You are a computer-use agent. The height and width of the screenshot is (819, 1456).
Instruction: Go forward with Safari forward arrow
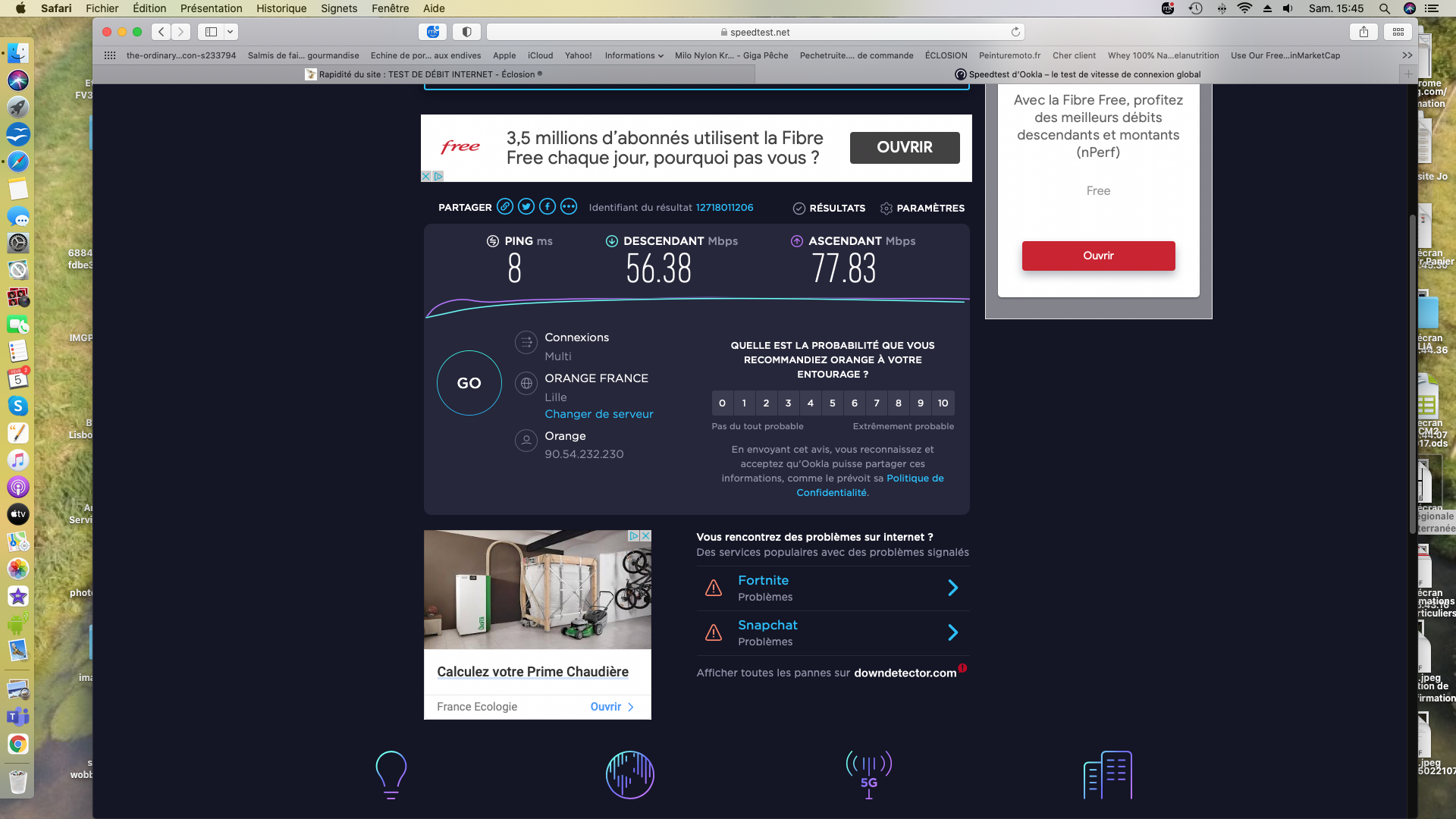click(180, 32)
